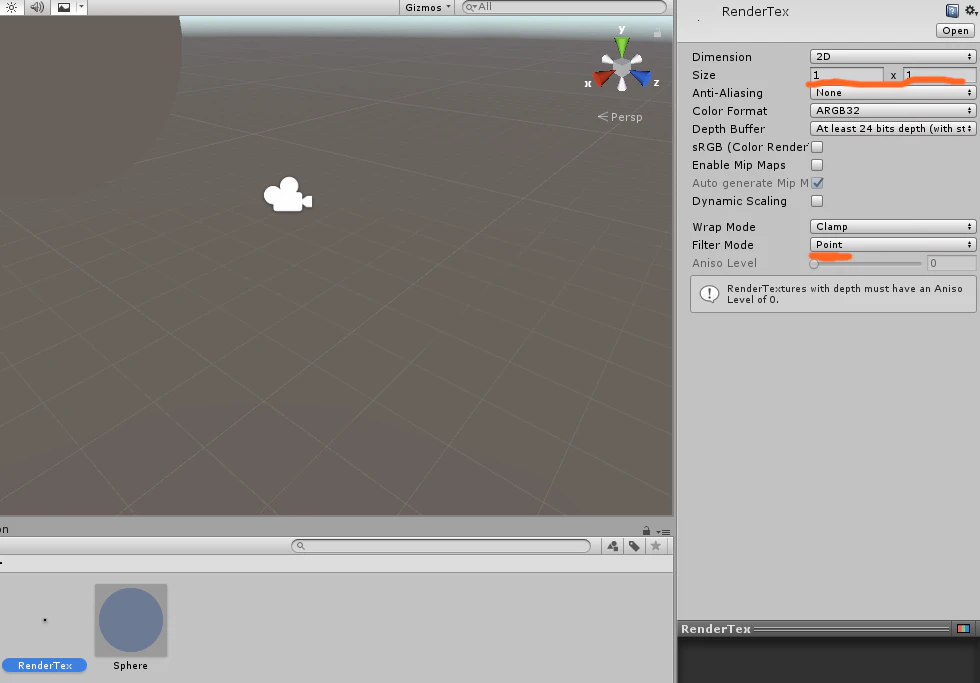This screenshot has height=683, width=980.
Task: Toggle the scene gizmo rotation lock
Action: 658,33
